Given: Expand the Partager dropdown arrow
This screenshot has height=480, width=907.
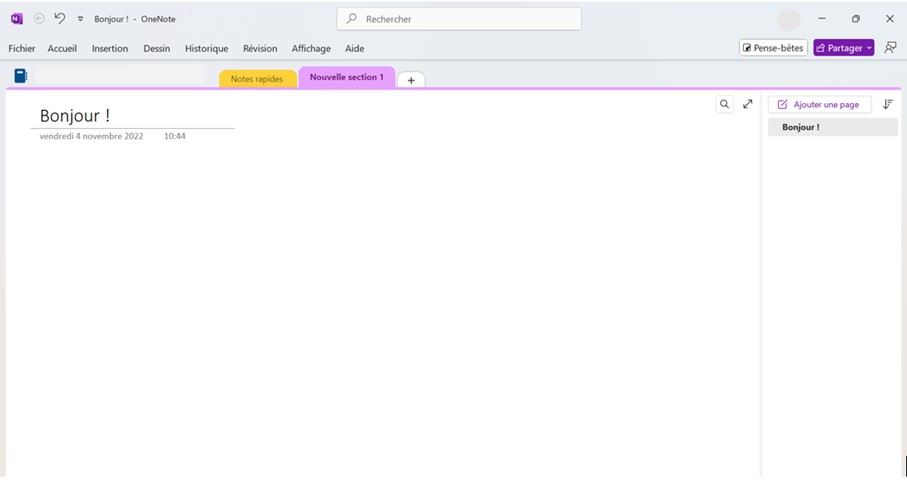Looking at the screenshot, I should [x=869, y=48].
